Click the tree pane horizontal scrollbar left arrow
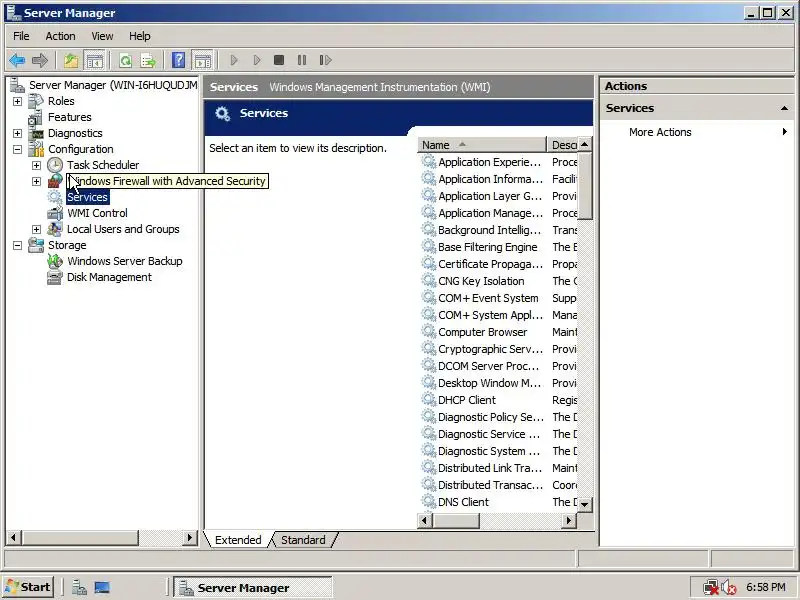 (x=13, y=537)
